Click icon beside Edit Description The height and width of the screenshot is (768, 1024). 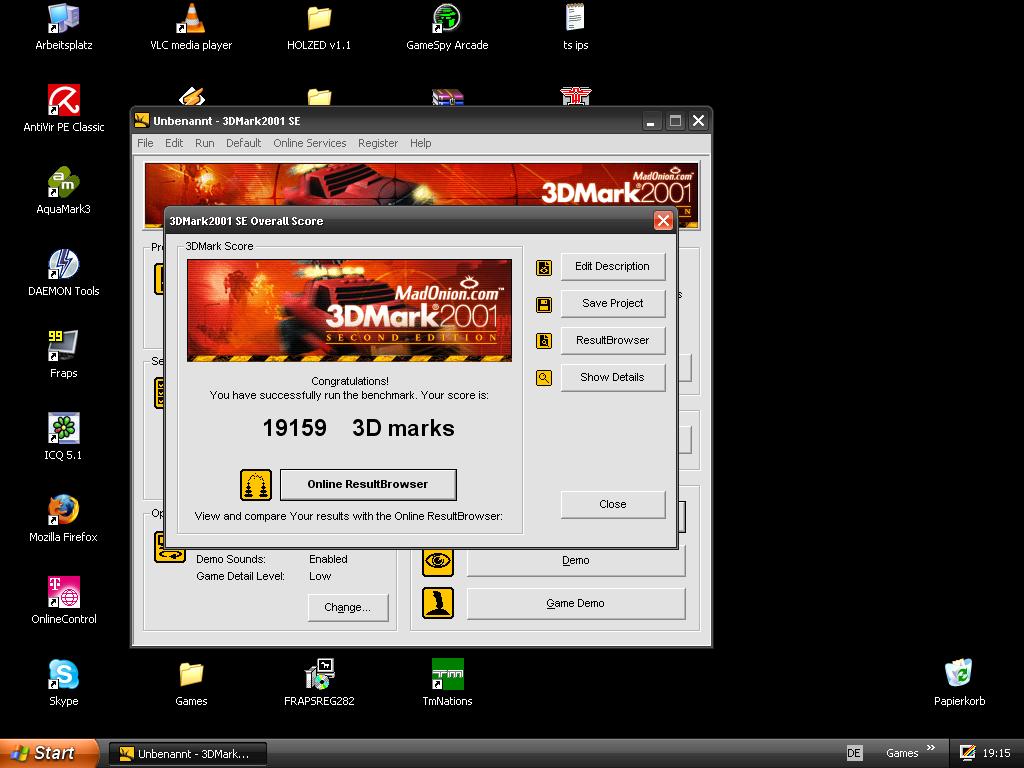[x=544, y=268]
